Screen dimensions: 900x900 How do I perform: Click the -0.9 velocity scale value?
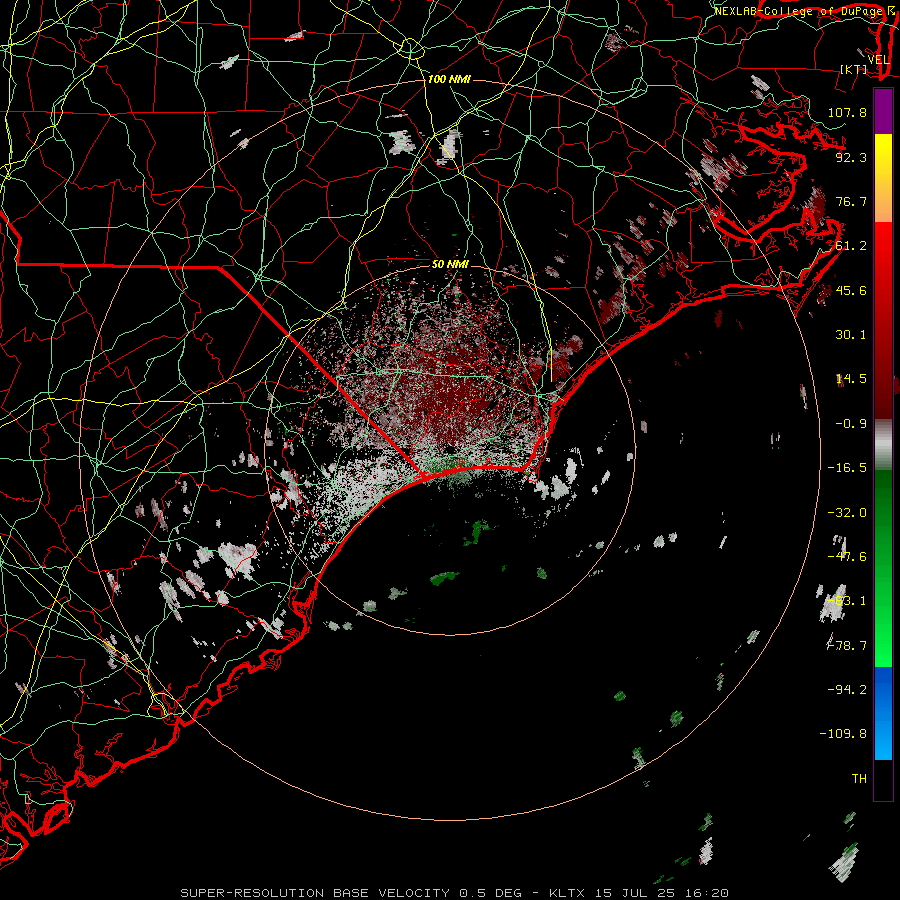point(851,424)
